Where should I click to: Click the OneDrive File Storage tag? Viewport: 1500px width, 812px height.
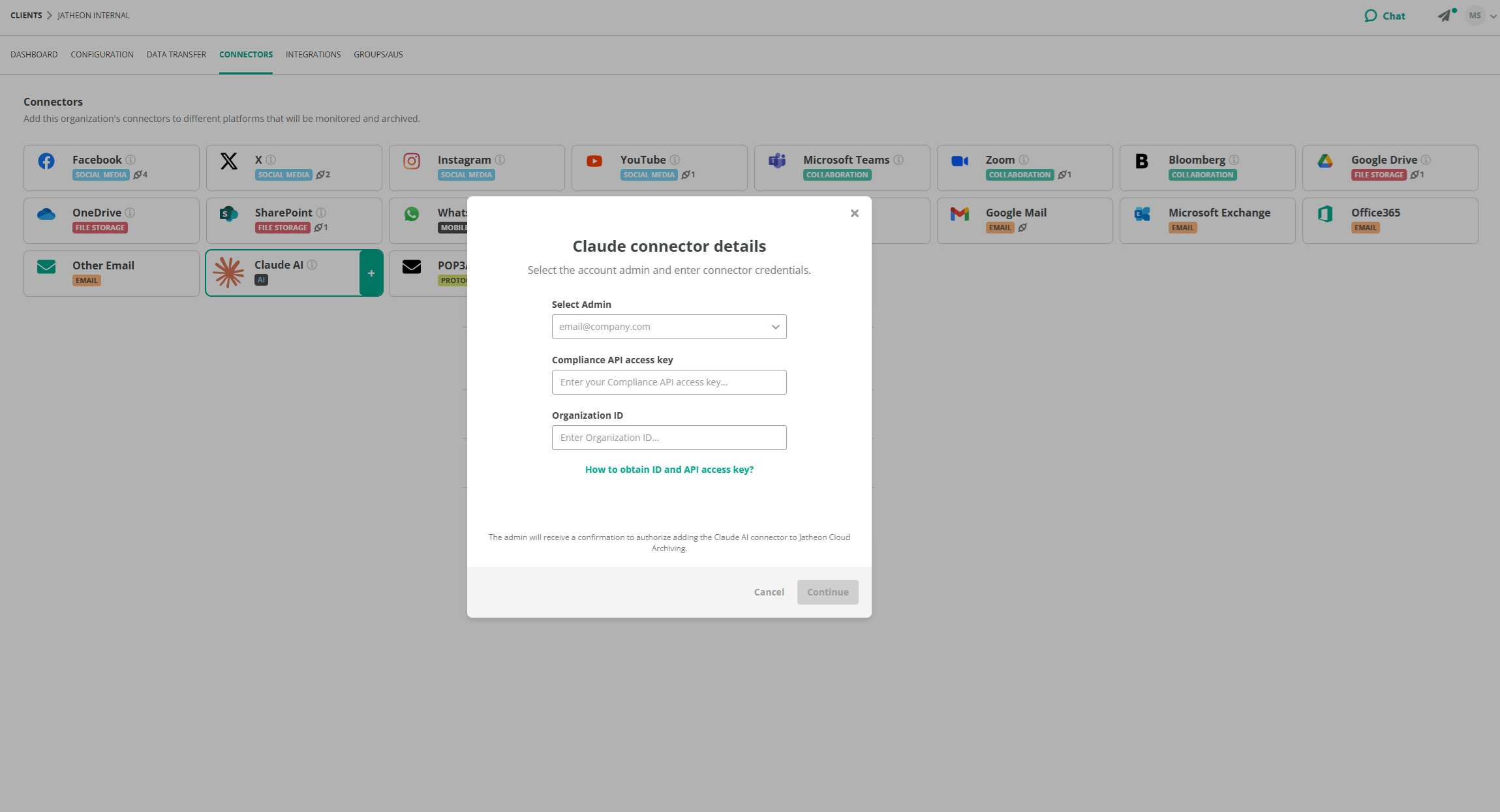pyautogui.click(x=100, y=228)
